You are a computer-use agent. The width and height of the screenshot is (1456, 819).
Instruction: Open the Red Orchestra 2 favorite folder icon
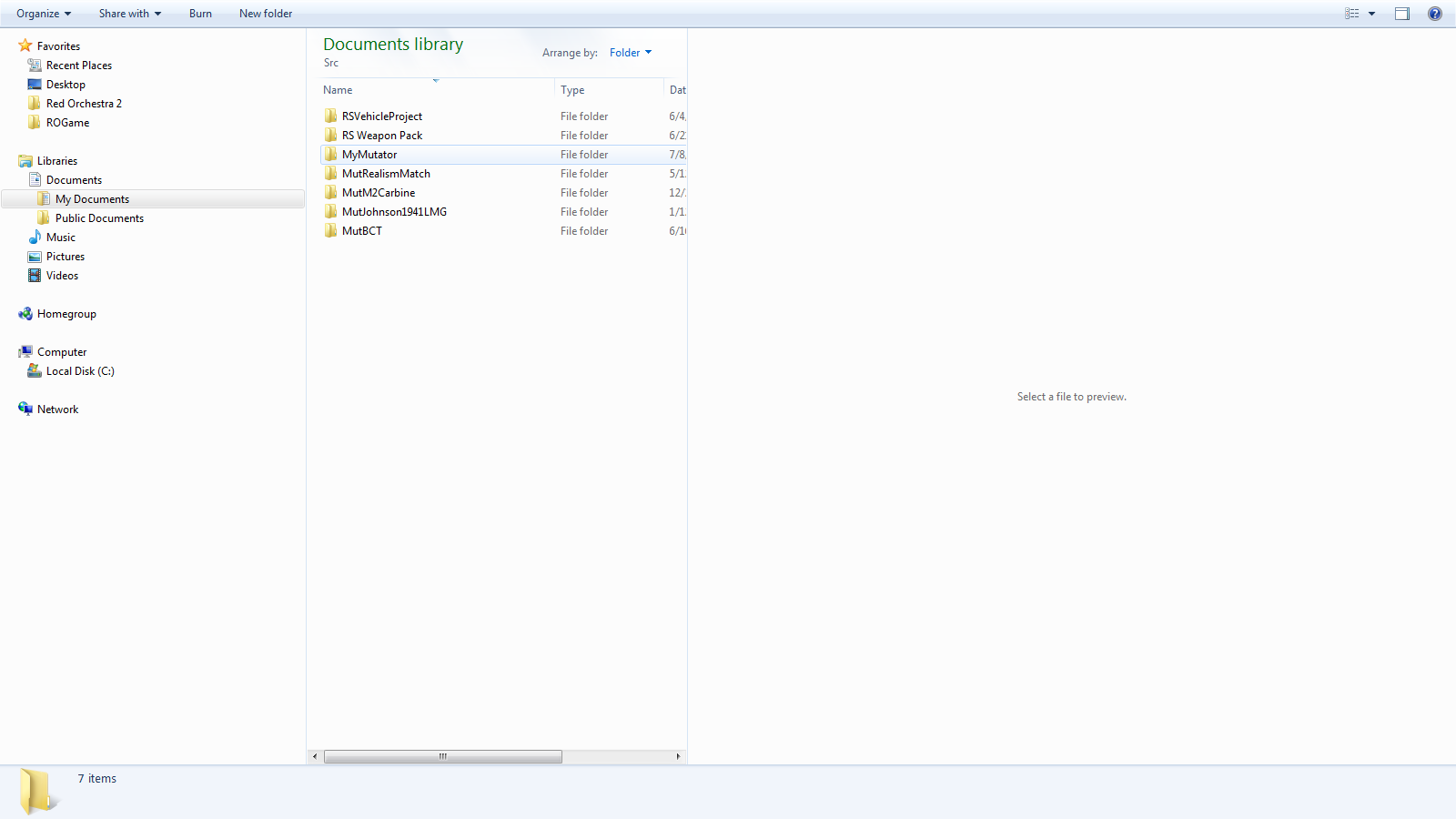tap(35, 103)
